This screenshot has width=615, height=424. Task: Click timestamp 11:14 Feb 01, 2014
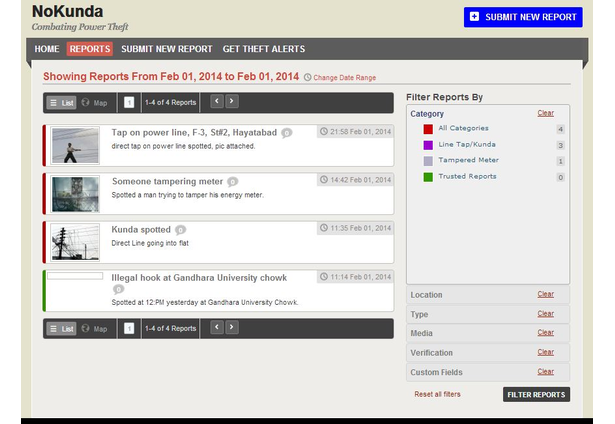point(355,277)
